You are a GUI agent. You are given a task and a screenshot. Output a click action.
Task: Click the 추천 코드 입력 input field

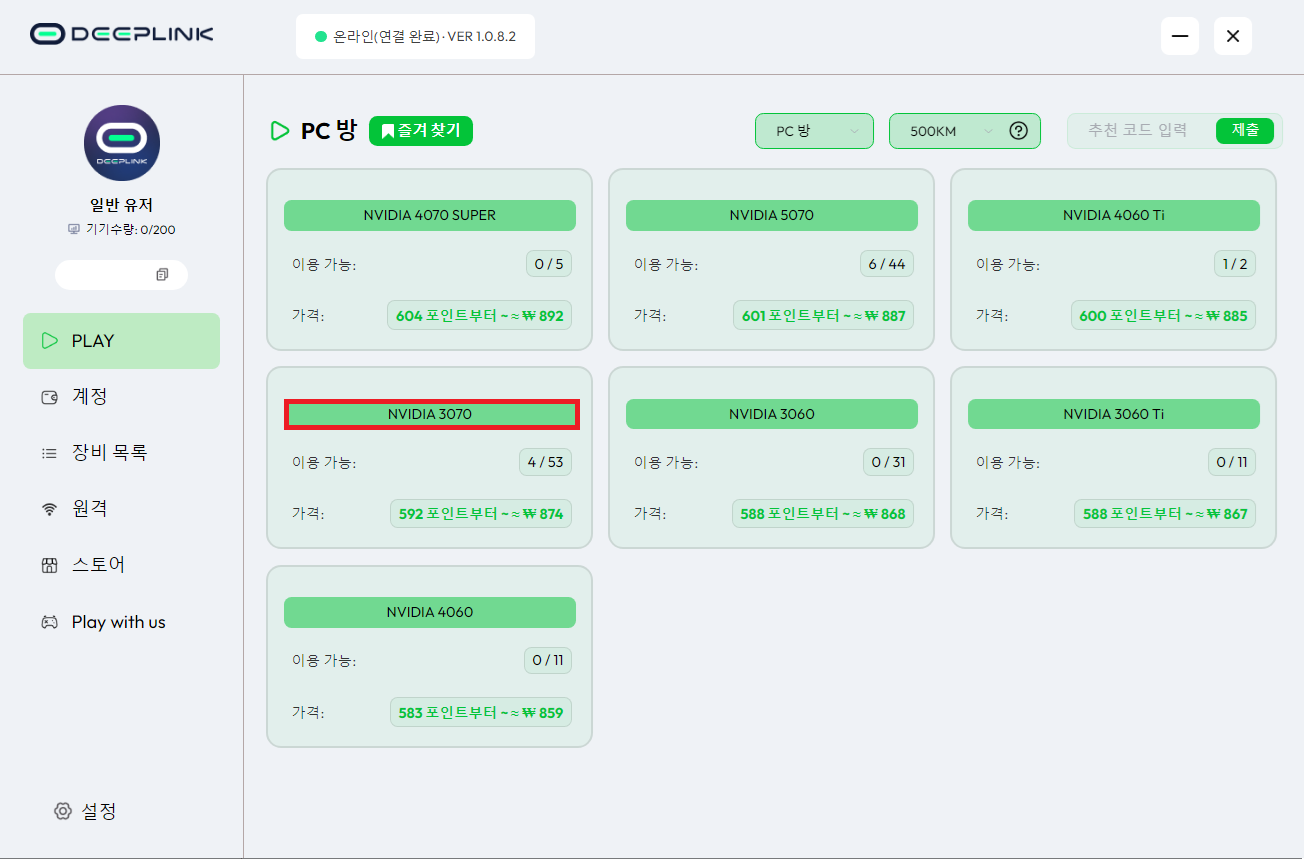1139,131
